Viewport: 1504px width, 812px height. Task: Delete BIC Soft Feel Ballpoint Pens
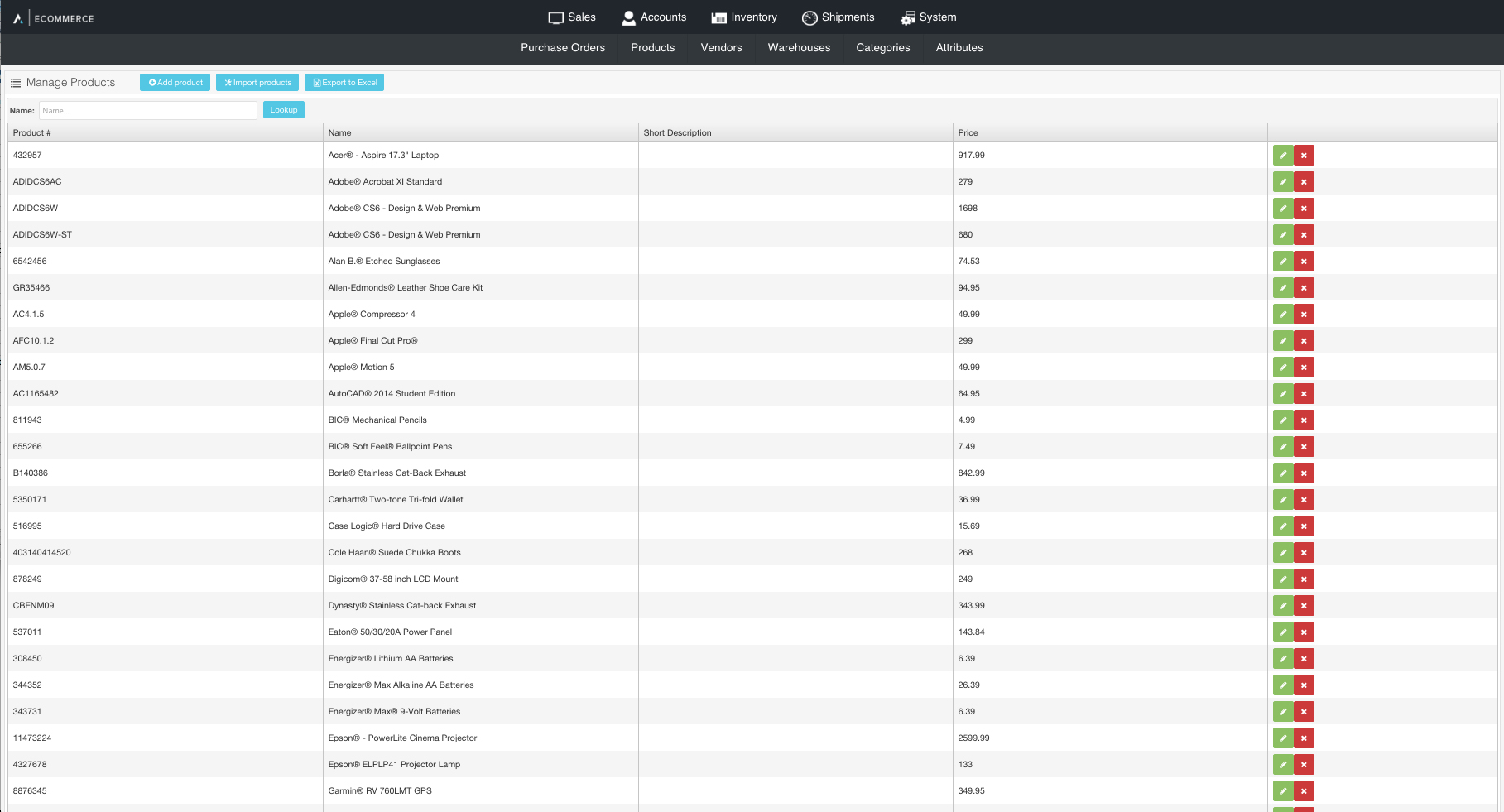point(1304,447)
